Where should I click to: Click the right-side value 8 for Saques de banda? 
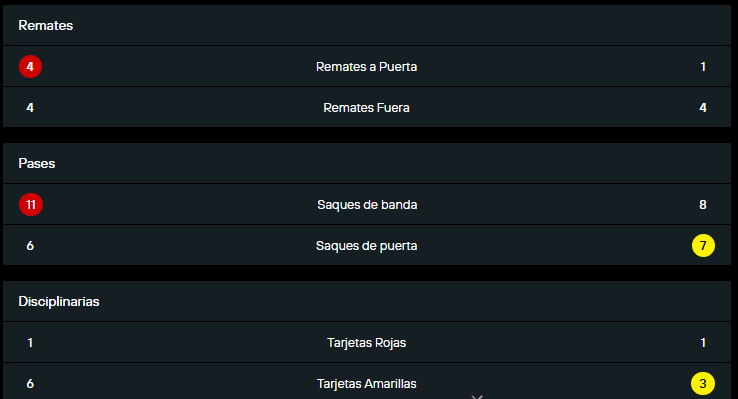703,205
